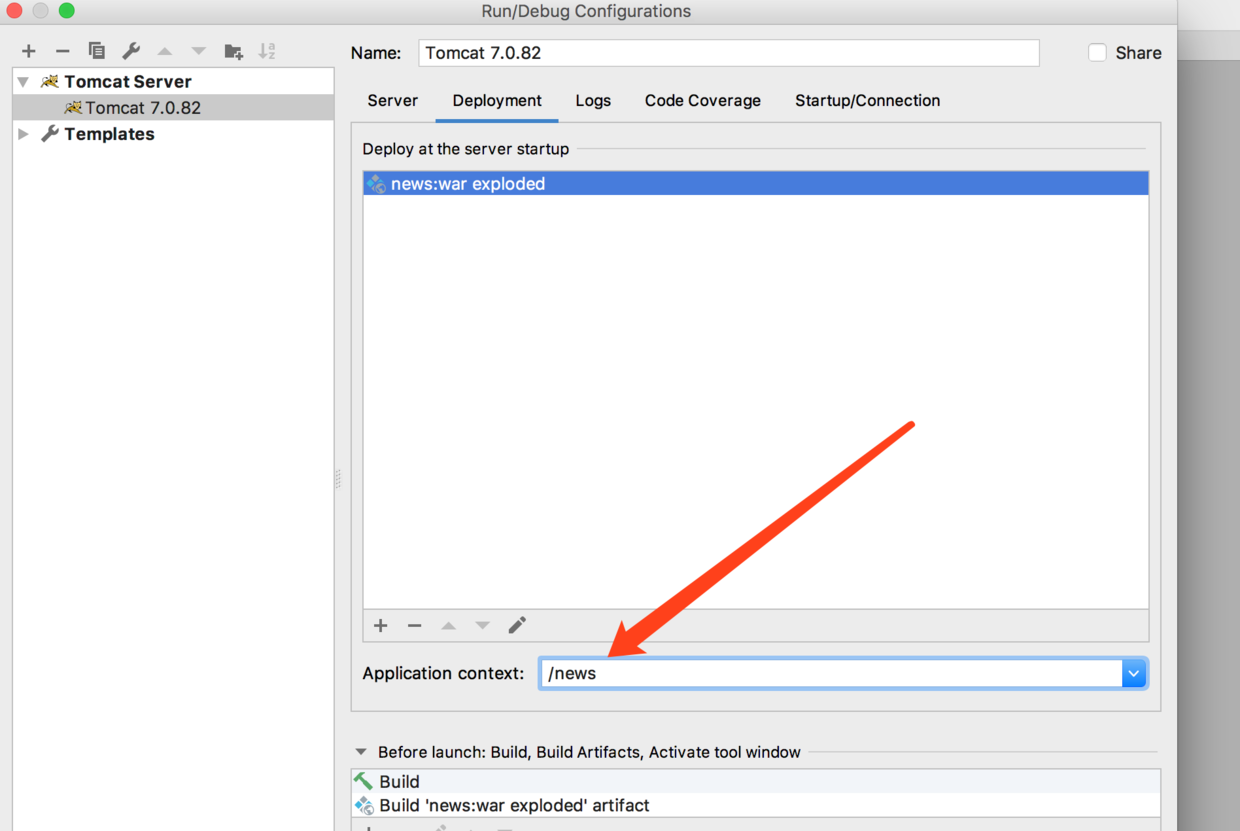Viewport: 1240px width, 831px height.
Task: Remove the selected run configuration
Action: pyautogui.click(x=62, y=51)
